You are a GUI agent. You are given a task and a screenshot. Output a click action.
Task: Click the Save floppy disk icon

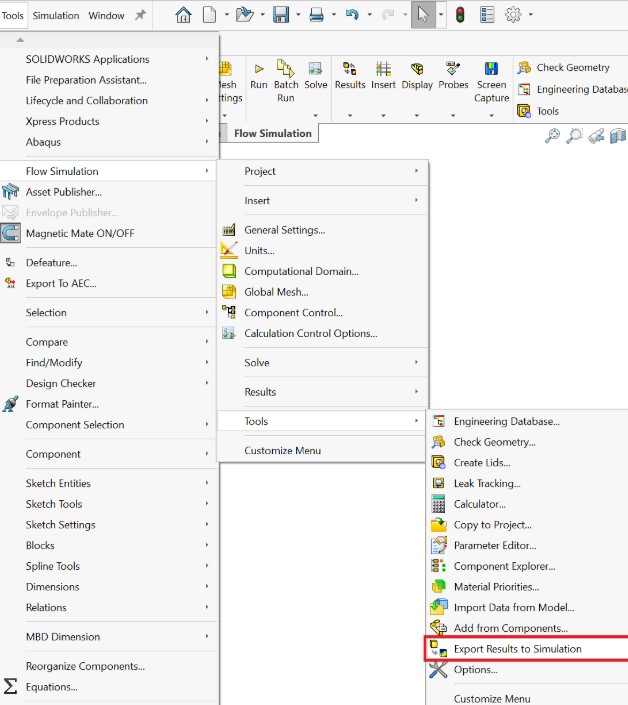281,15
